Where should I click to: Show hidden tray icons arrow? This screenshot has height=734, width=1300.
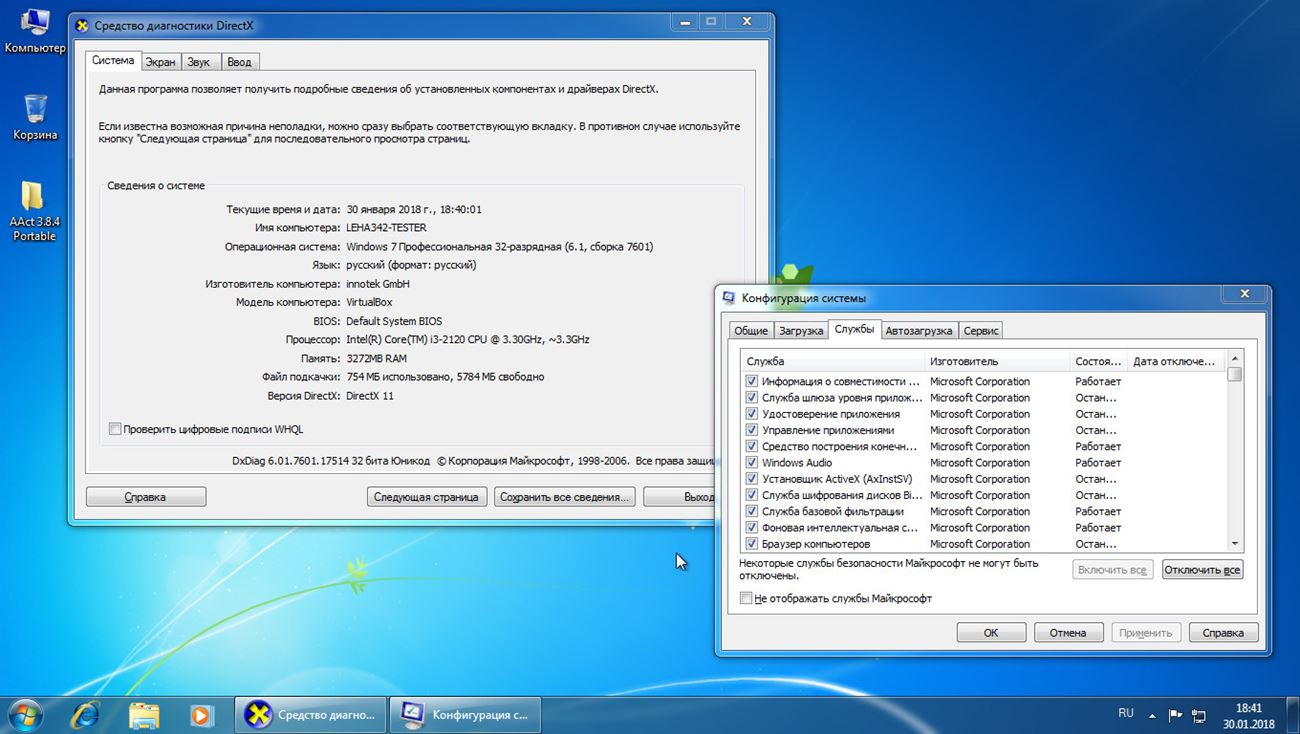click(x=1152, y=714)
